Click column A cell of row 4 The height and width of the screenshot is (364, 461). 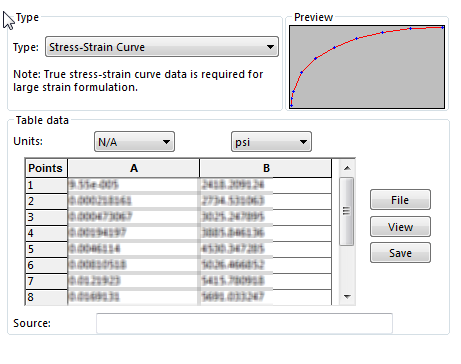point(134,233)
